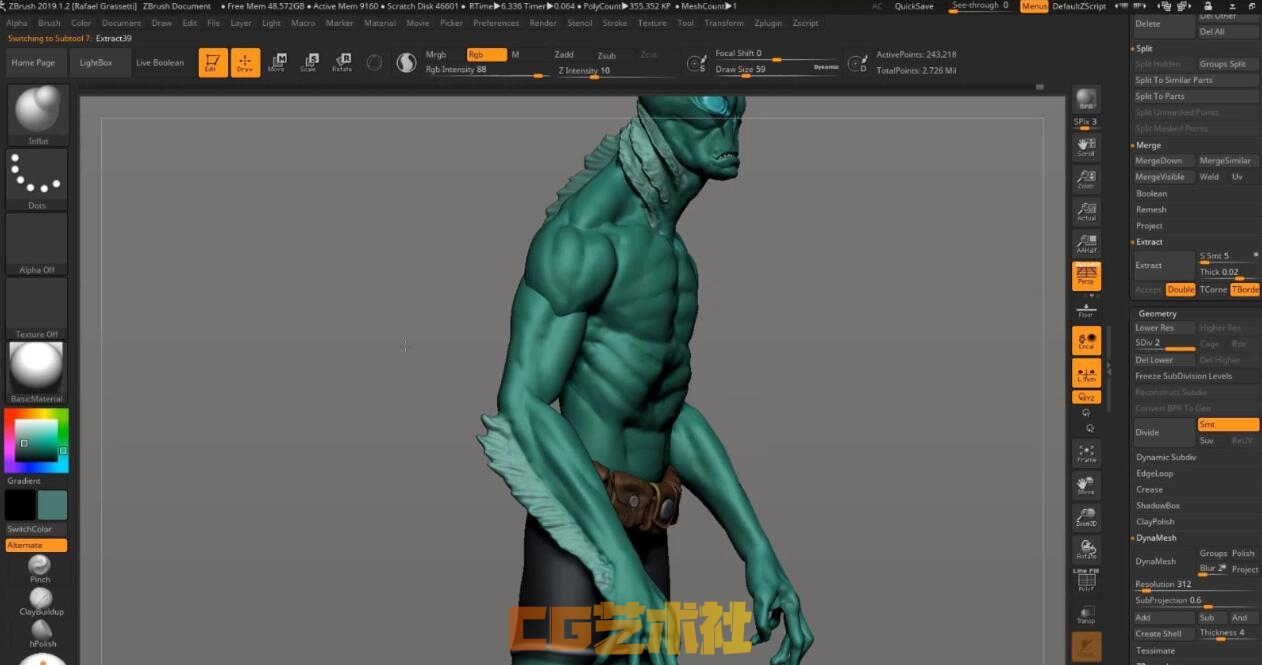The width and height of the screenshot is (1262, 665).
Task: Click the Actual size icon
Action: tap(1086, 212)
